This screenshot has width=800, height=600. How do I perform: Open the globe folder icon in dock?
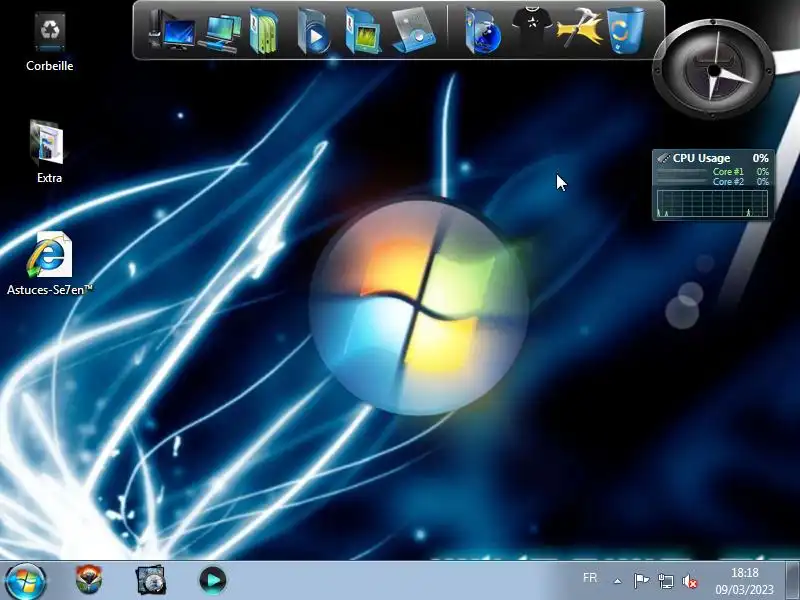coord(483,32)
